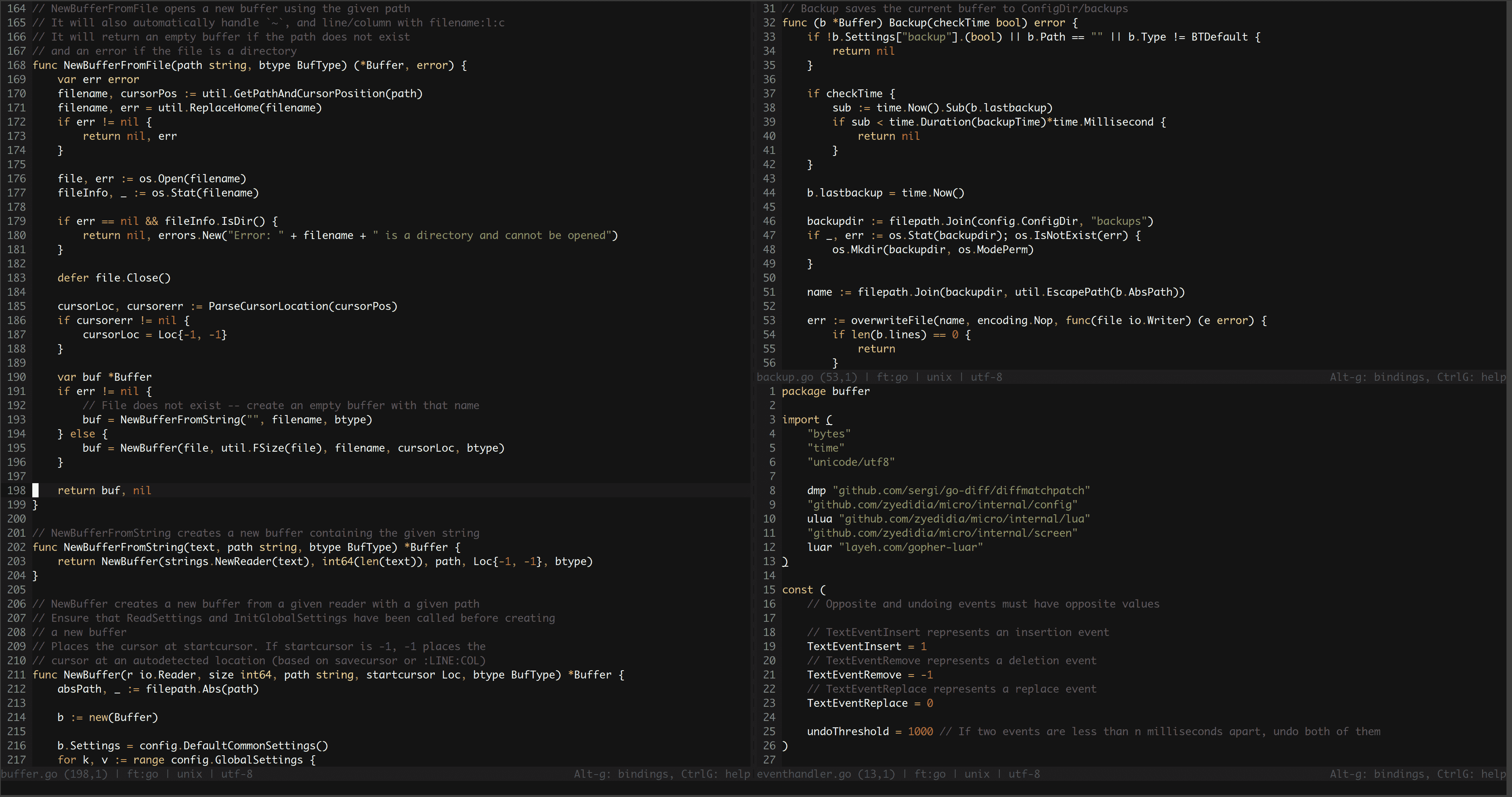Screen dimensions: 1512x797
Task: Click the eventhandler.go status bar filename
Action: pos(804,774)
